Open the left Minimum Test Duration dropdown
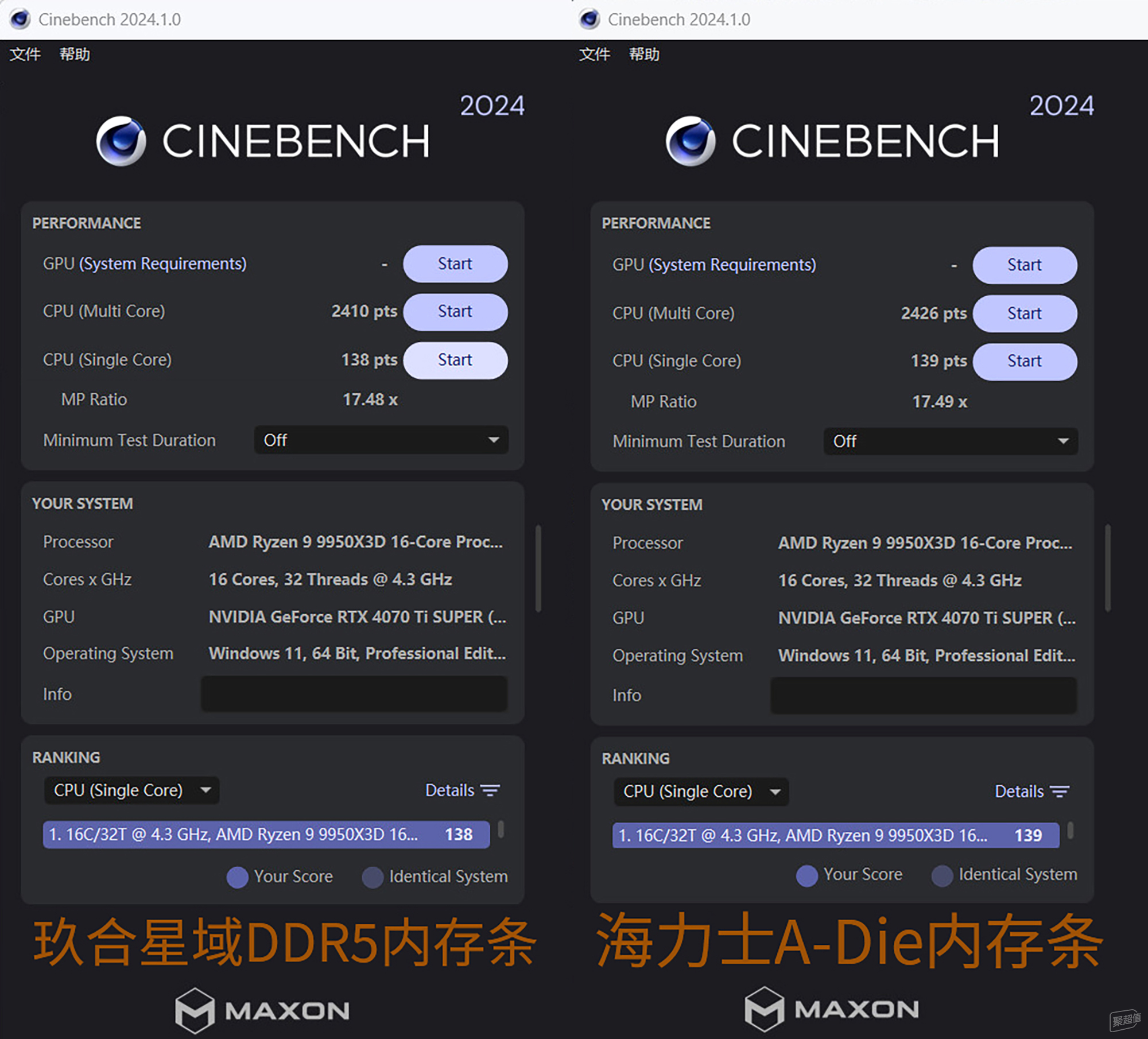This screenshot has width=1148, height=1039. [x=381, y=440]
